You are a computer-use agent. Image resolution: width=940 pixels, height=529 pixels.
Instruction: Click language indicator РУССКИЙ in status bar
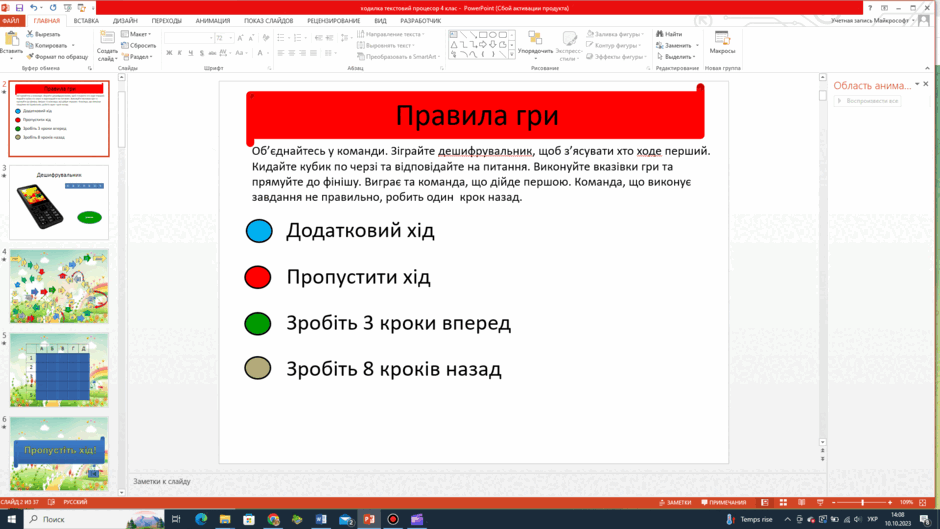point(75,503)
